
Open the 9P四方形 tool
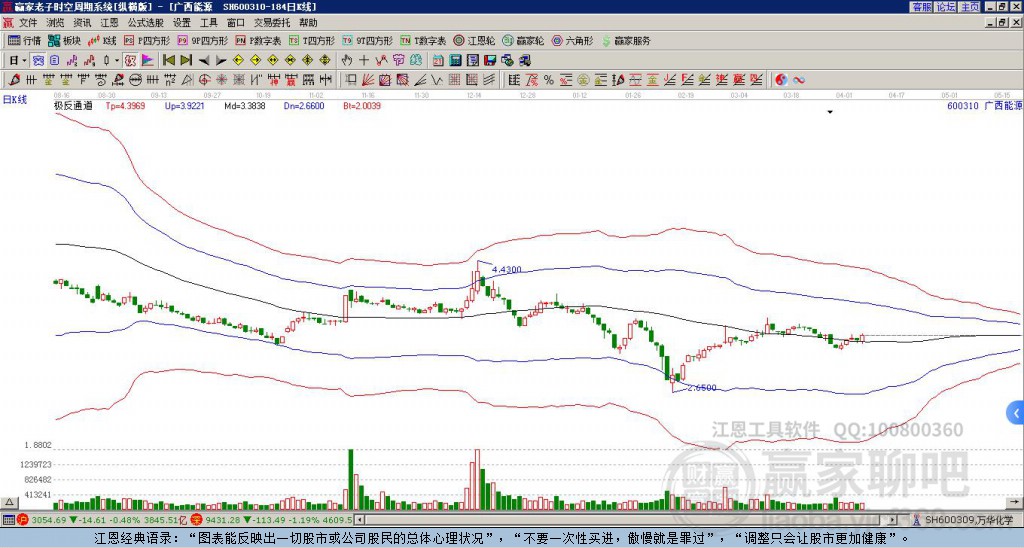[x=202, y=40]
